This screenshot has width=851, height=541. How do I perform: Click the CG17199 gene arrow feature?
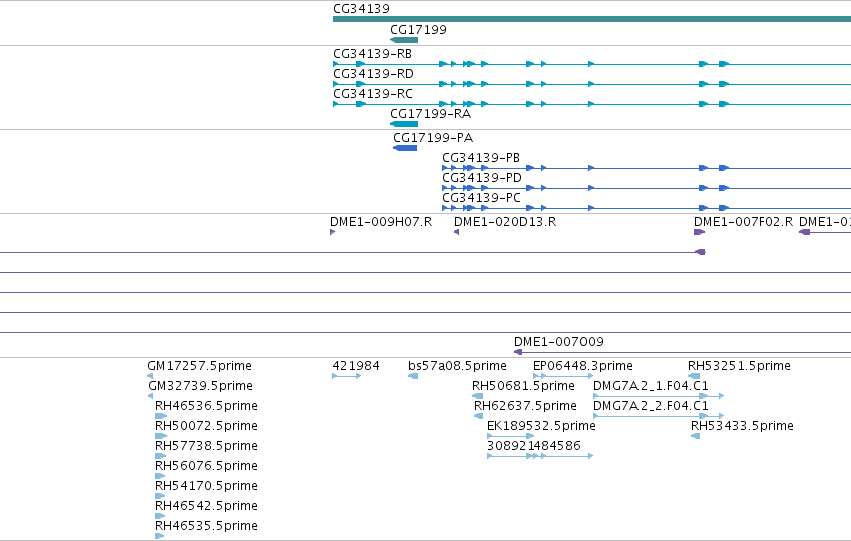[404, 40]
